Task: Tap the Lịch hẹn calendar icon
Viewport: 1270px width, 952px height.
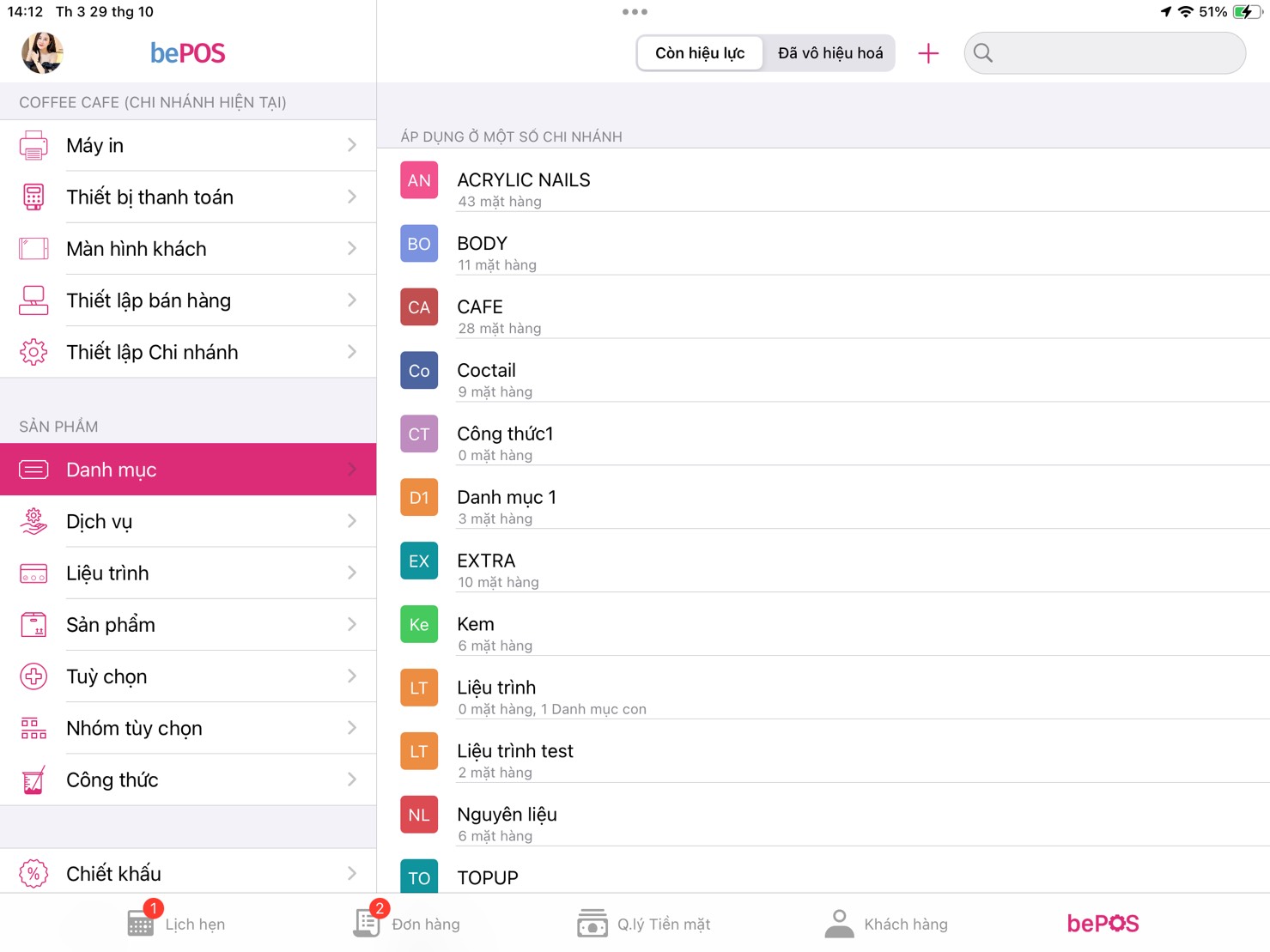Action: [141, 923]
